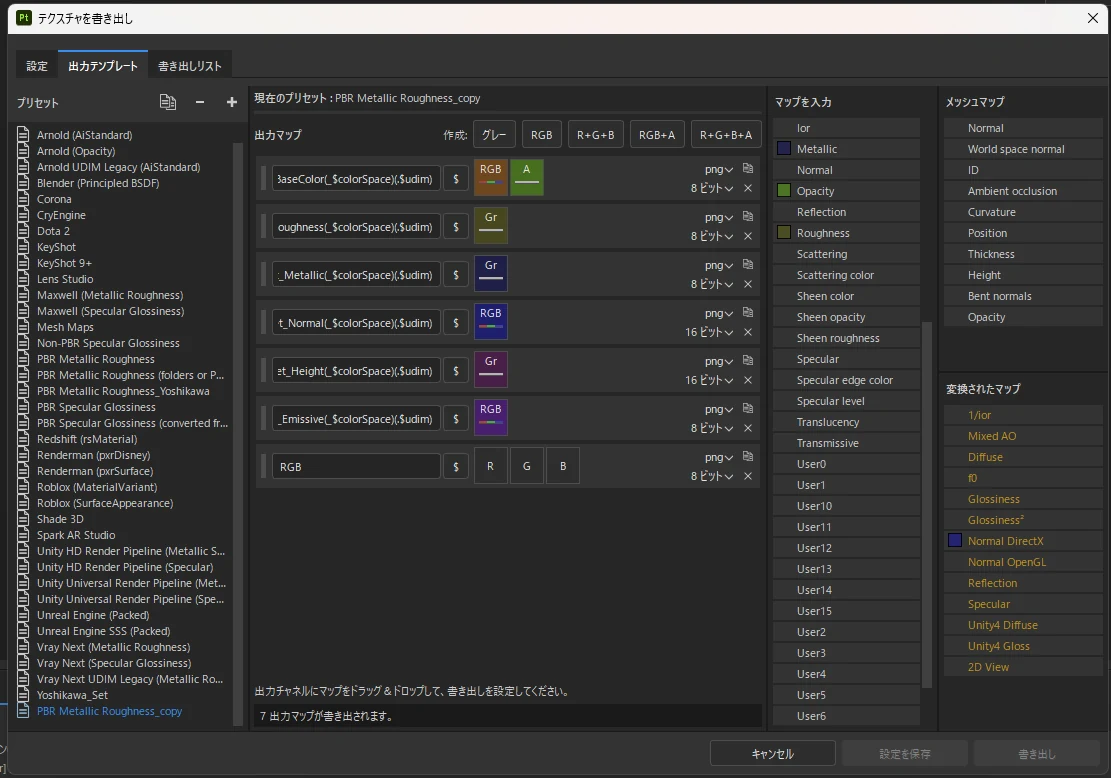Pick World space normal mesh map
Viewport: 1111px width, 778px height.
point(1022,149)
